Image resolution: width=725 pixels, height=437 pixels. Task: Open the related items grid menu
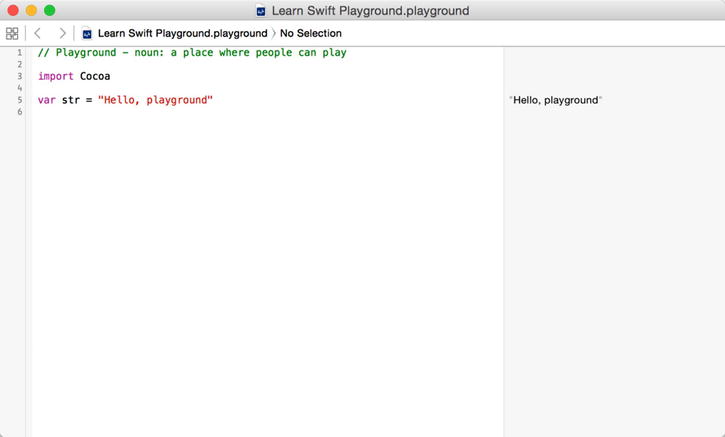(12, 33)
